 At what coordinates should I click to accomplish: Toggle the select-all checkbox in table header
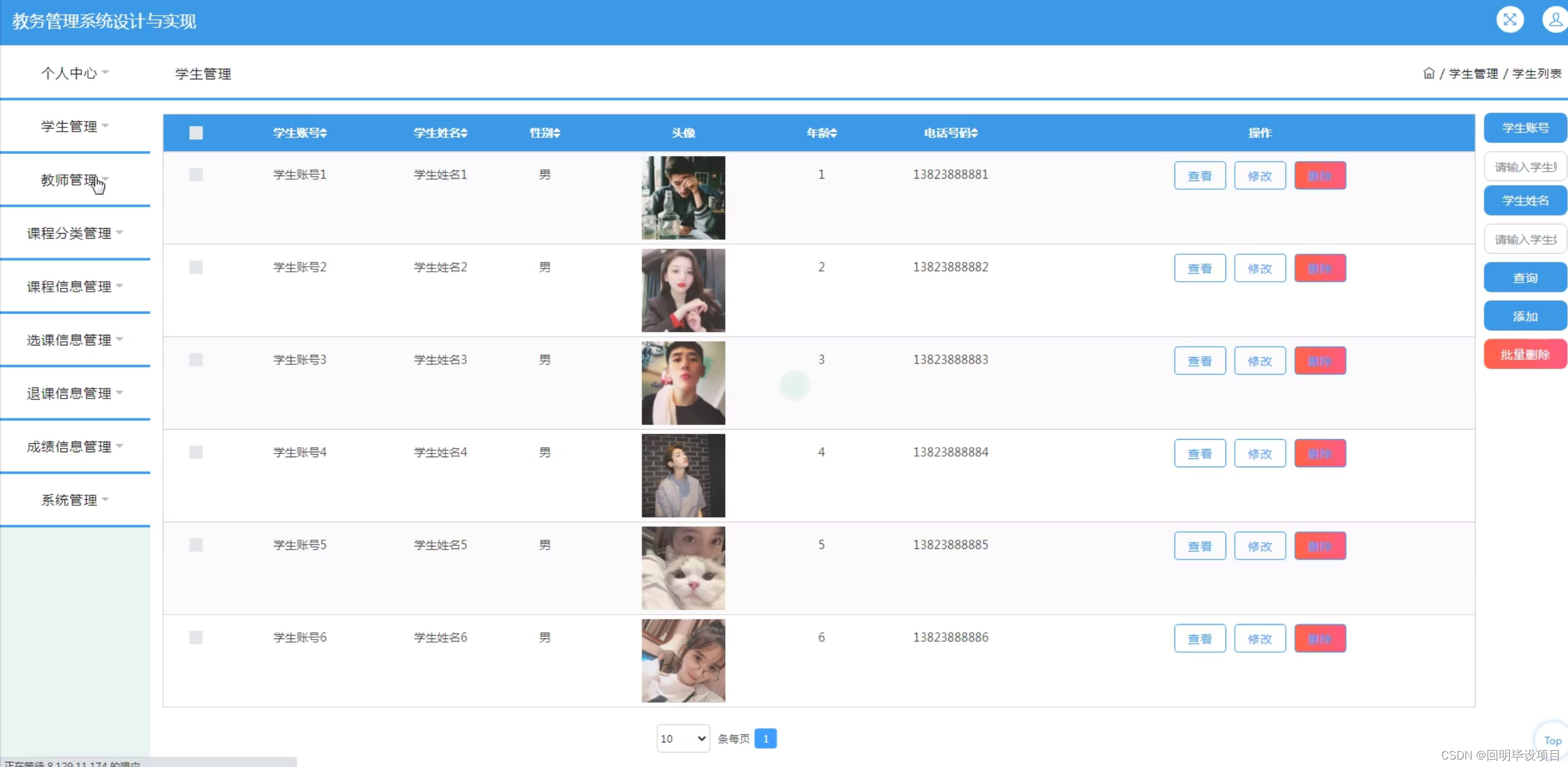[196, 133]
